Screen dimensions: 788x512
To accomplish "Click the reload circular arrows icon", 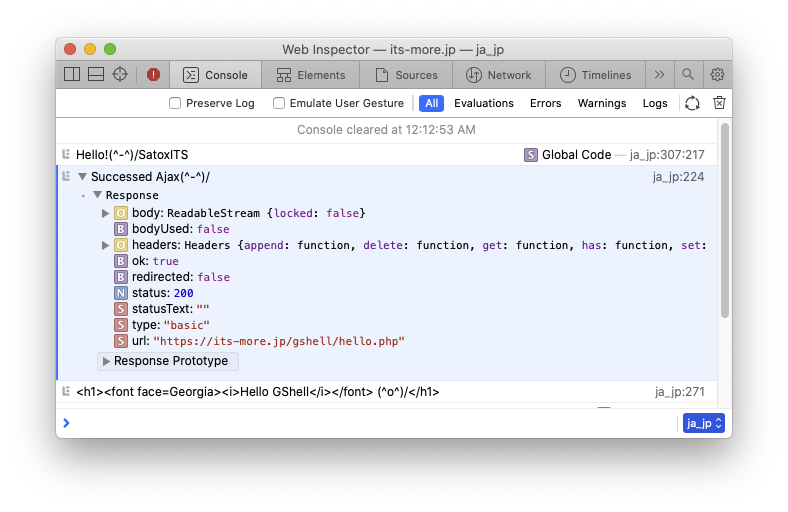I will (x=692, y=103).
